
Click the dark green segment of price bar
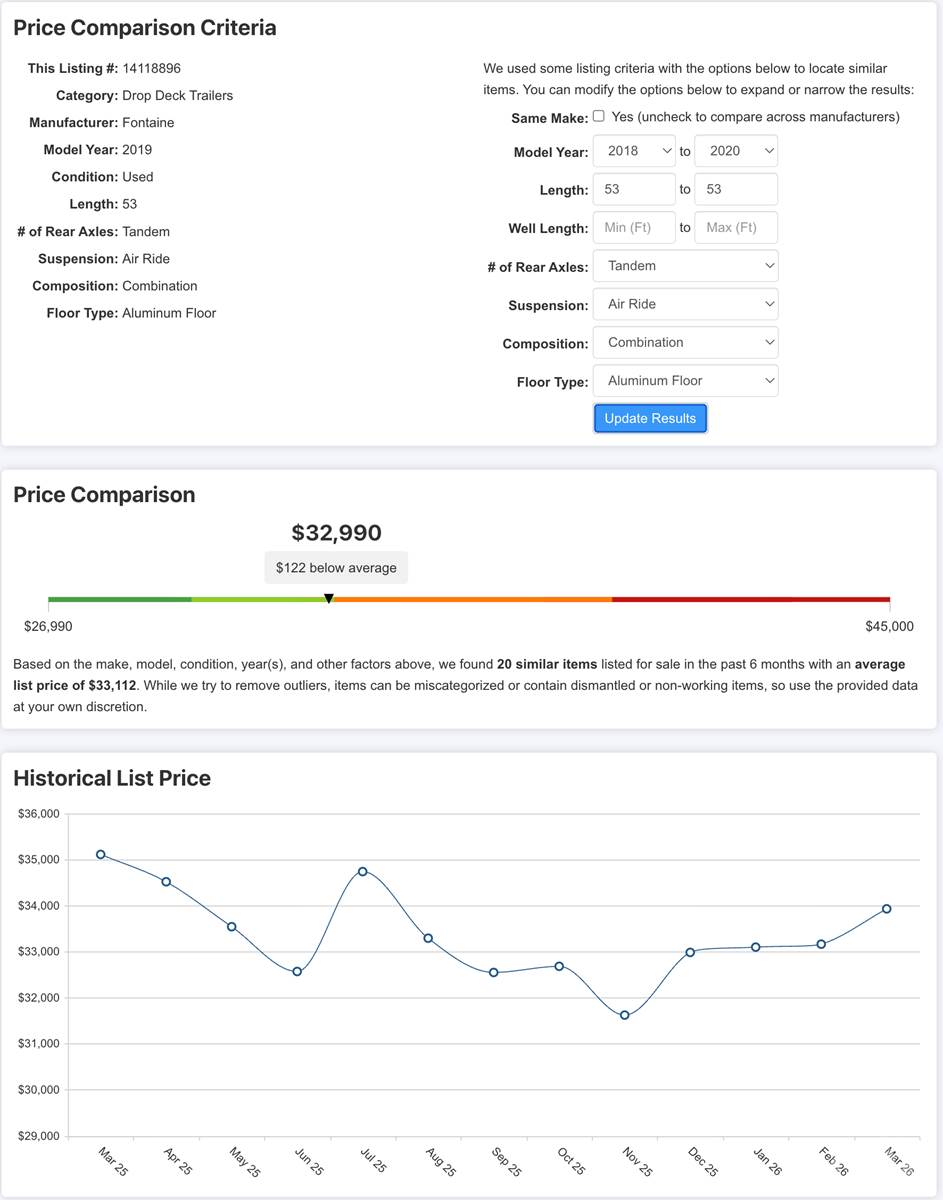click(x=120, y=600)
